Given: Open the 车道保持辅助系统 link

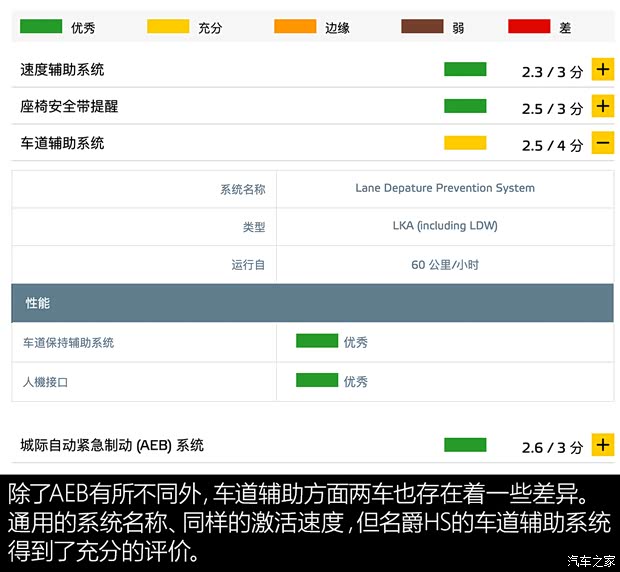Looking at the screenshot, I should click(x=68, y=342).
